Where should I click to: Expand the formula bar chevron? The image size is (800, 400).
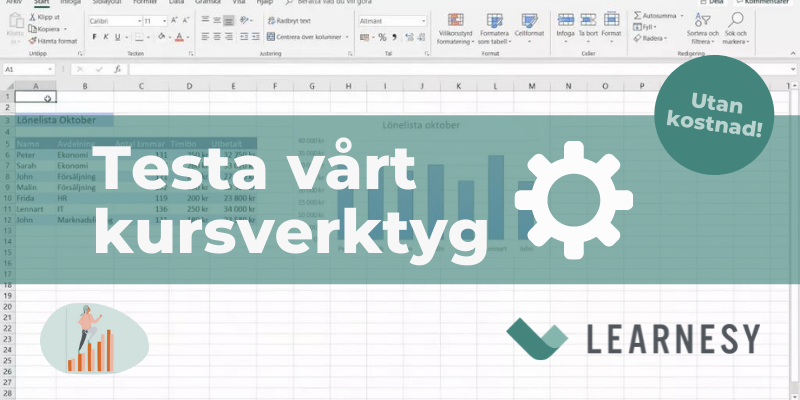(x=793, y=69)
